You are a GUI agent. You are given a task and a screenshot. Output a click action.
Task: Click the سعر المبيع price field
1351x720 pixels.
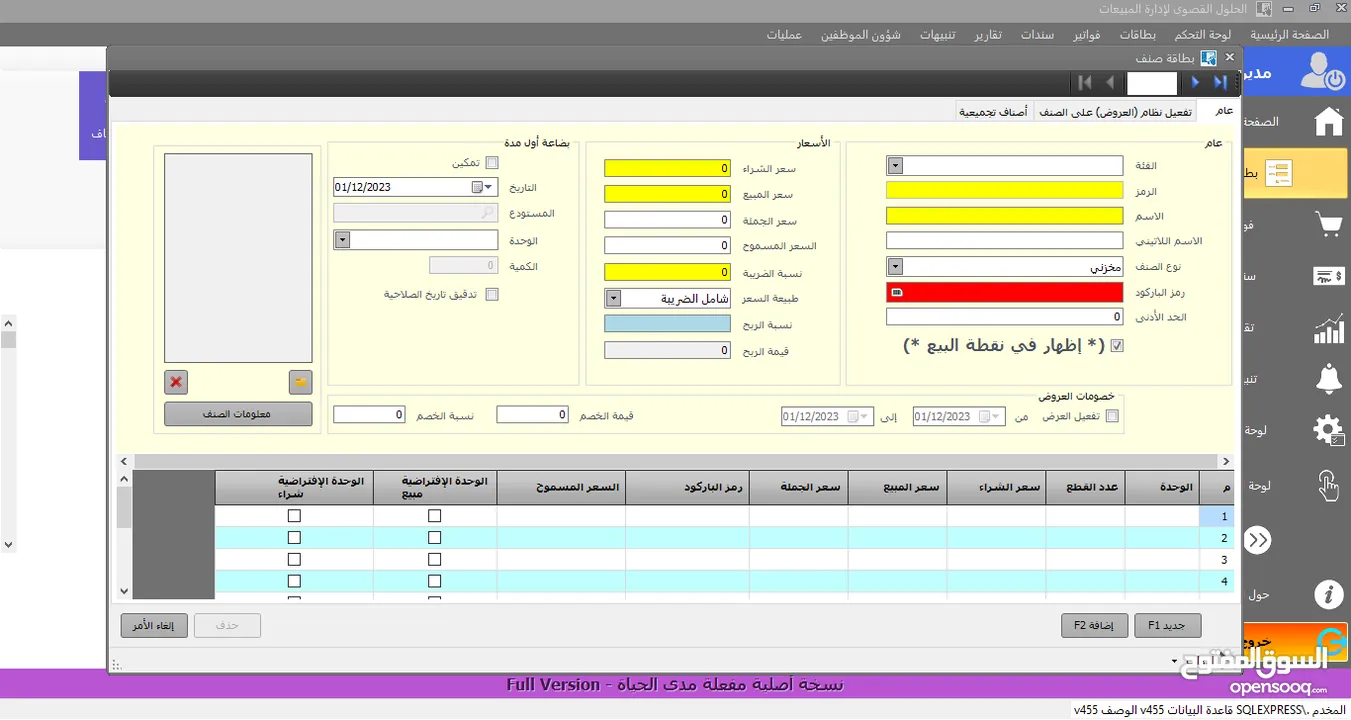pyautogui.click(x=668, y=194)
